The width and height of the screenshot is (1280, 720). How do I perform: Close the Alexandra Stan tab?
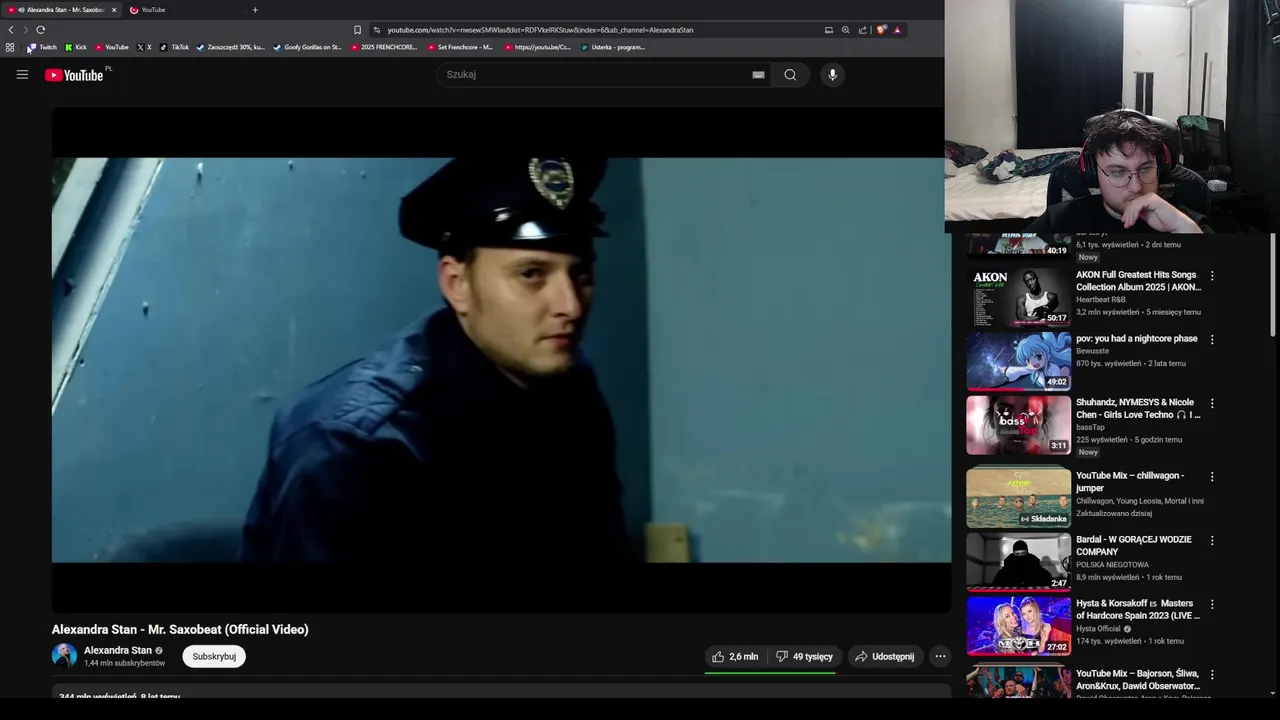click(x=114, y=10)
